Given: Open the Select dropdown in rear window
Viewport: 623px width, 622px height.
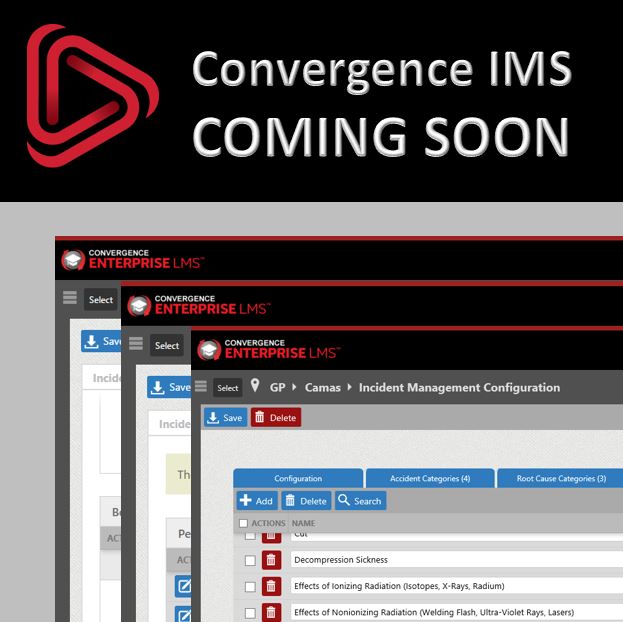Looking at the screenshot, I should point(101,299).
